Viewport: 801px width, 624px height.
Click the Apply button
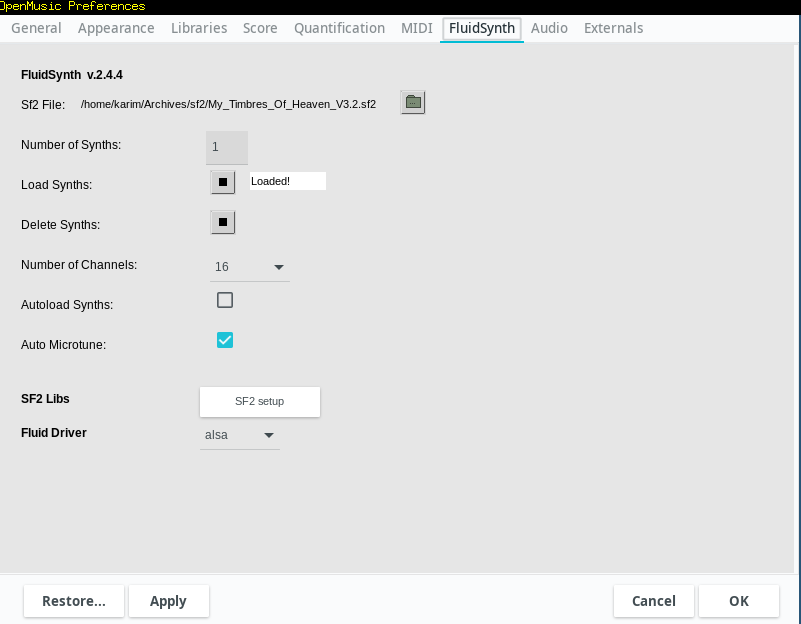[x=168, y=601]
